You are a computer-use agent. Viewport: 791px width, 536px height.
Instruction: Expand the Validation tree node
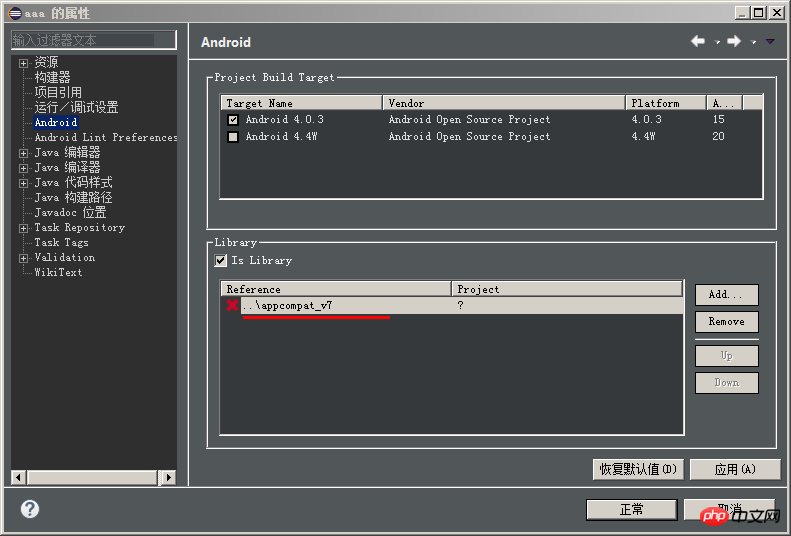coord(23,258)
